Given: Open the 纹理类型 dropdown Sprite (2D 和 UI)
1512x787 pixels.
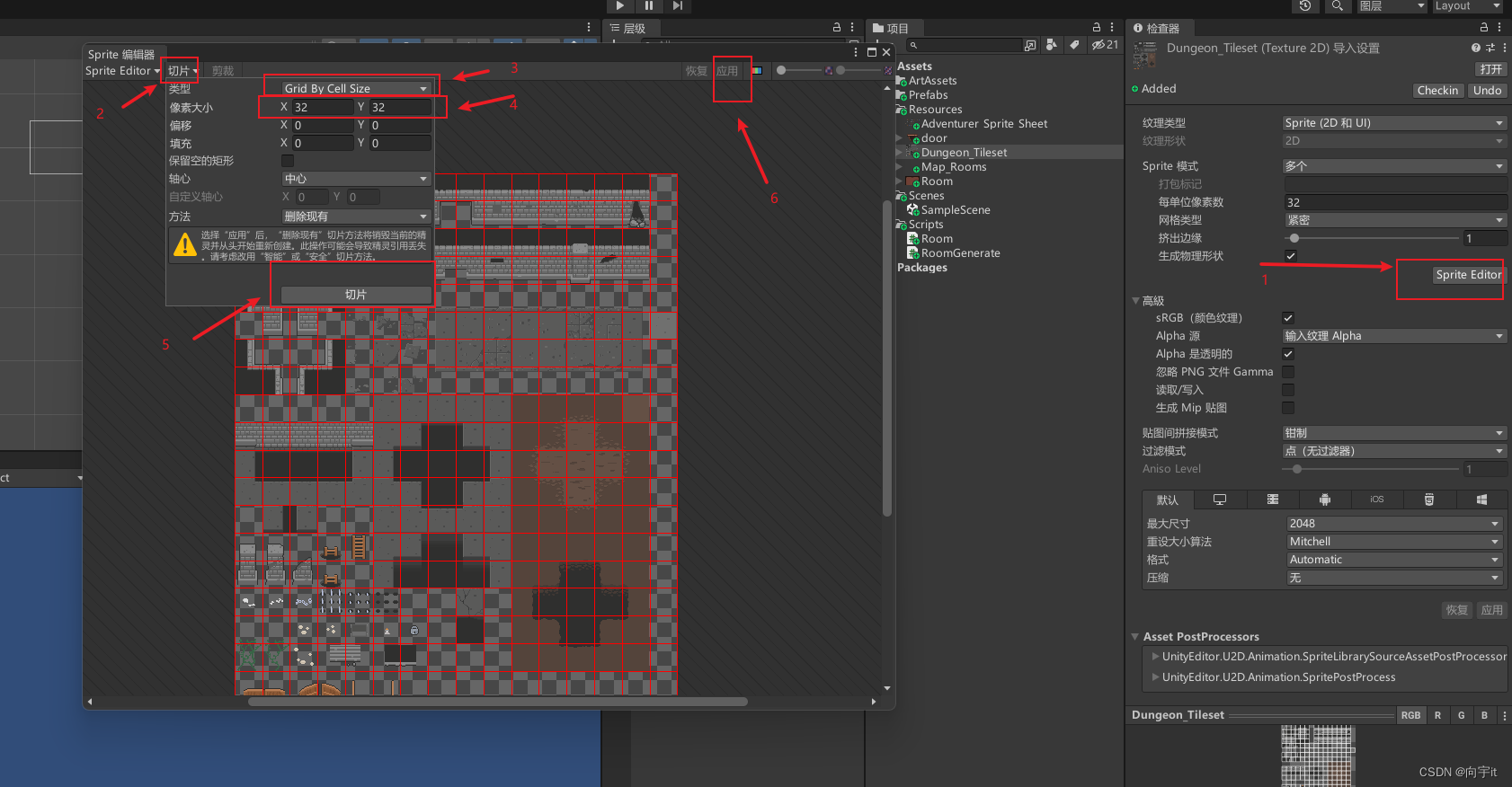Looking at the screenshot, I should (x=1393, y=123).
